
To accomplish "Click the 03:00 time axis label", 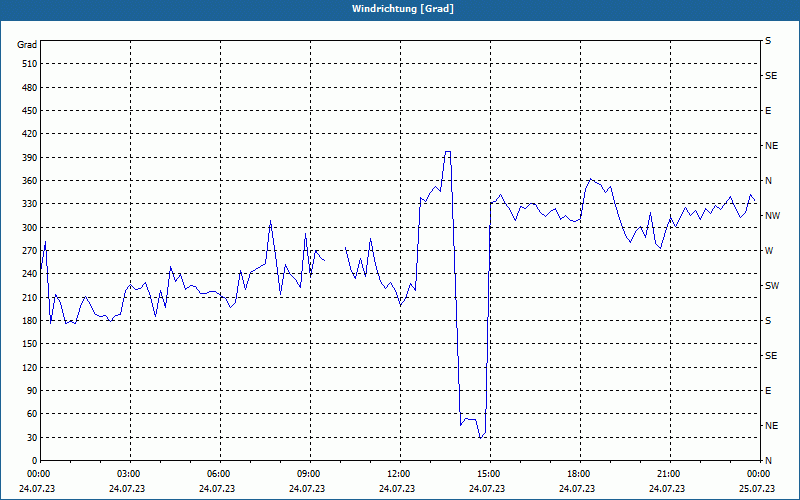I will (131, 474).
